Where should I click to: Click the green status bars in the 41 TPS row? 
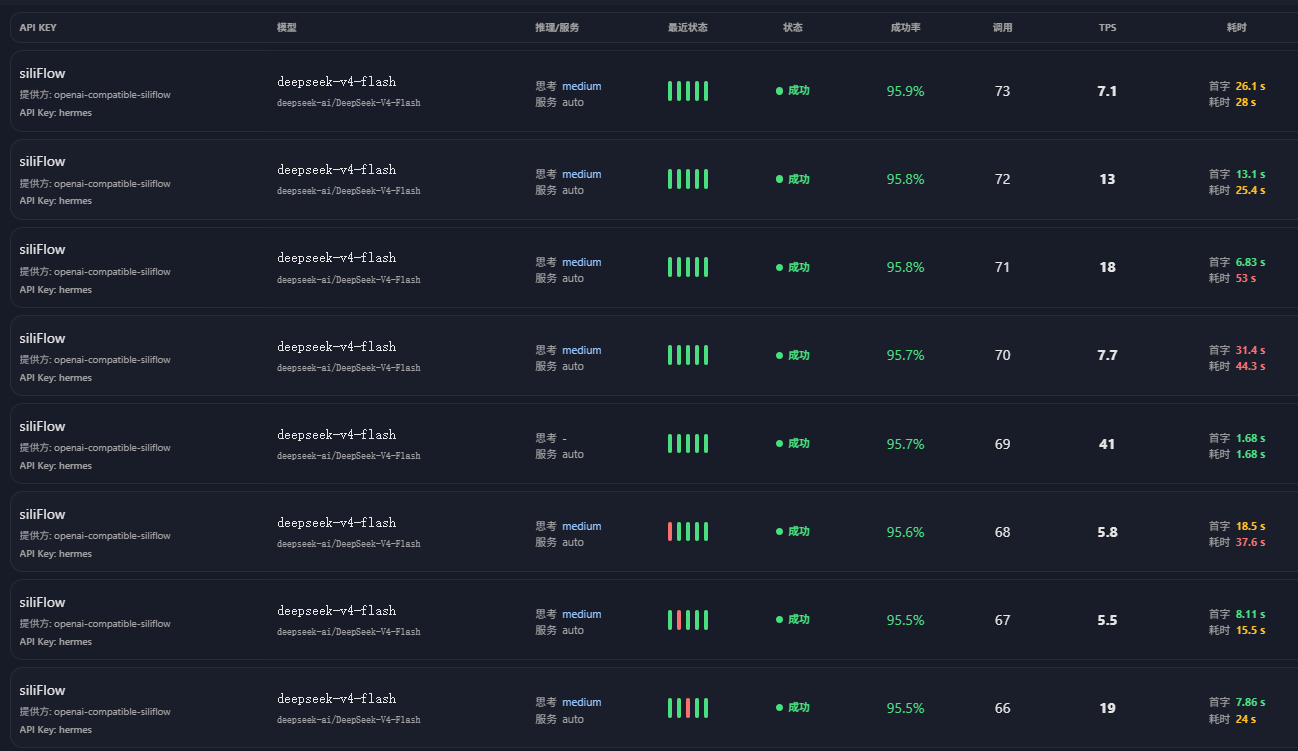[688, 444]
